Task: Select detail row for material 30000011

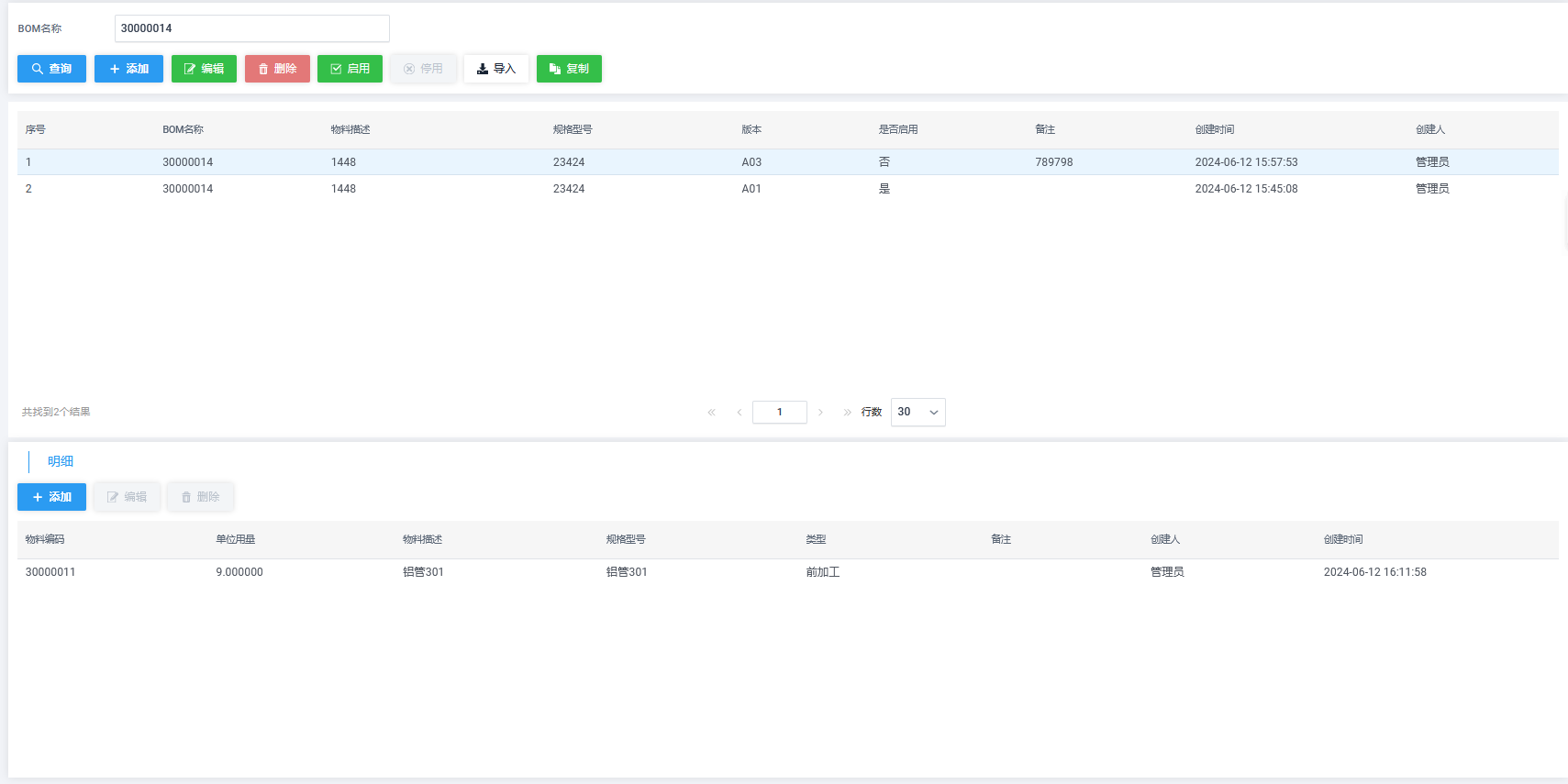Action: (50, 572)
